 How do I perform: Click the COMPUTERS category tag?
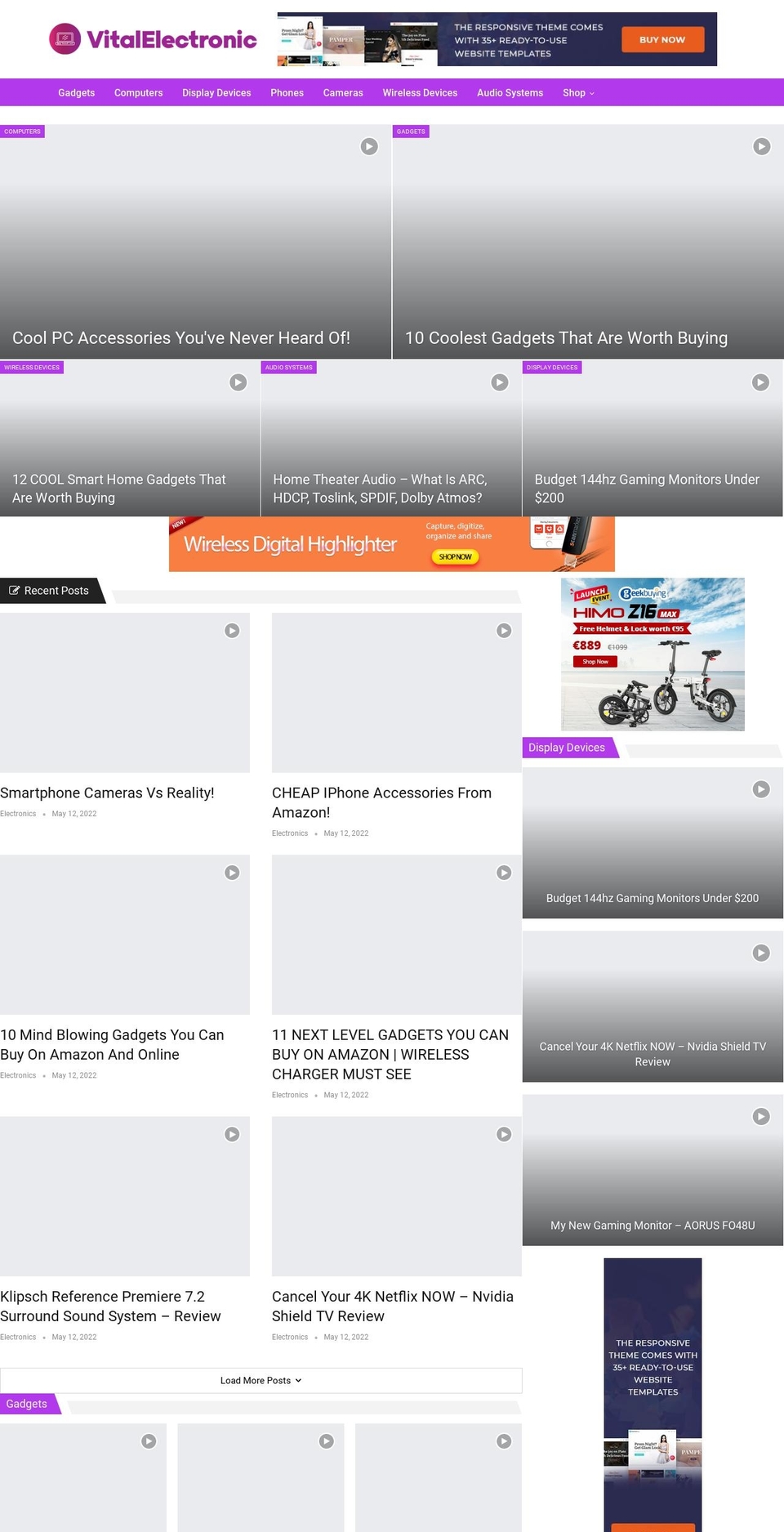click(22, 132)
